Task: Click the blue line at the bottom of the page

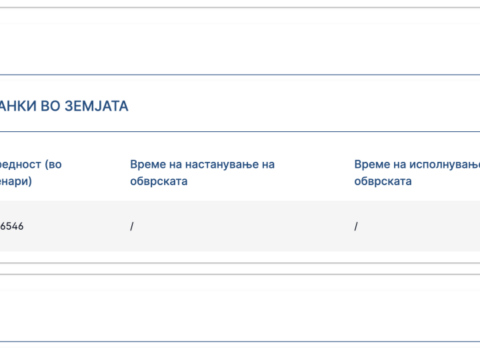Action: 240,341
